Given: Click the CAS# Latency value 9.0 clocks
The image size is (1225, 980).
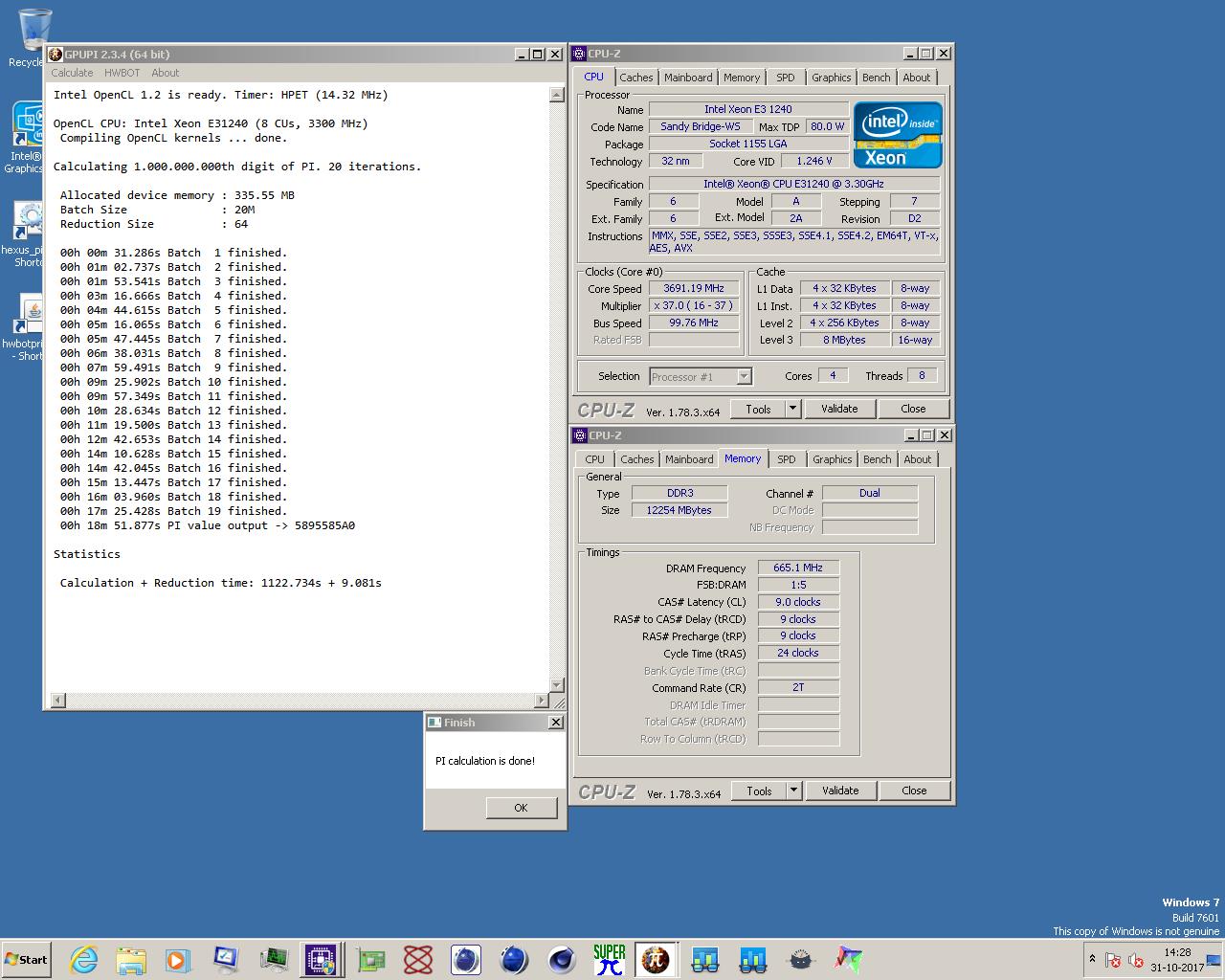Looking at the screenshot, I should pos(798,602).
